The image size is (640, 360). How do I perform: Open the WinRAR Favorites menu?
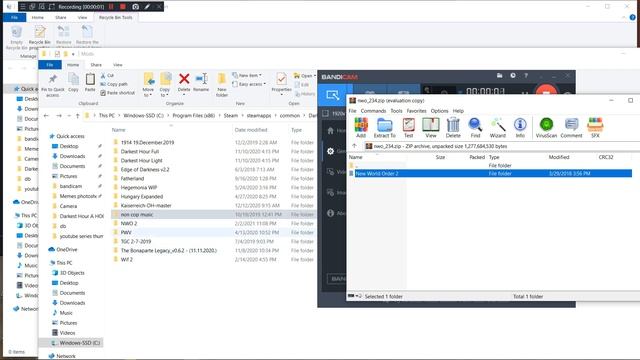coord(416,111)
